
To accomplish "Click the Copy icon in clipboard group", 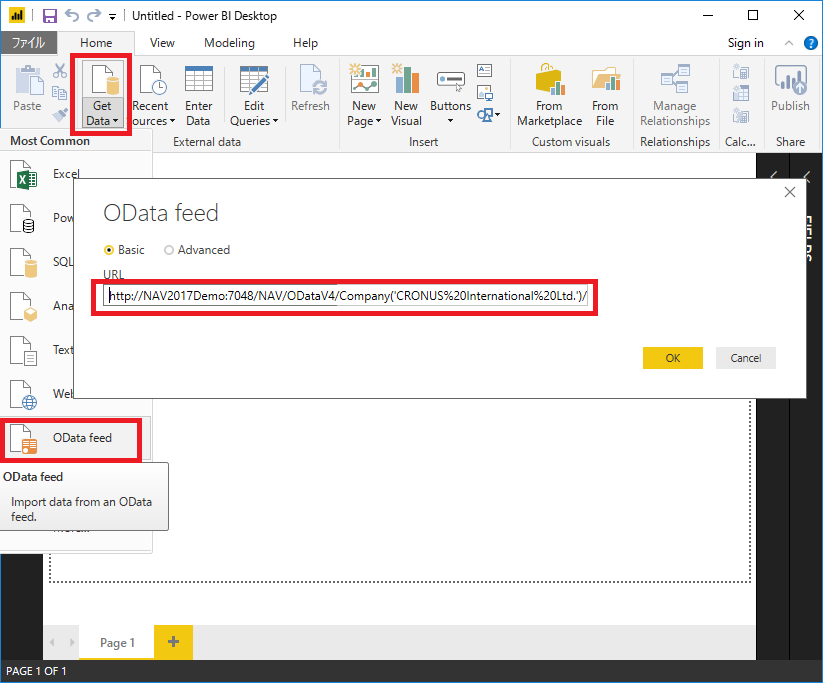I will [59, 93].
